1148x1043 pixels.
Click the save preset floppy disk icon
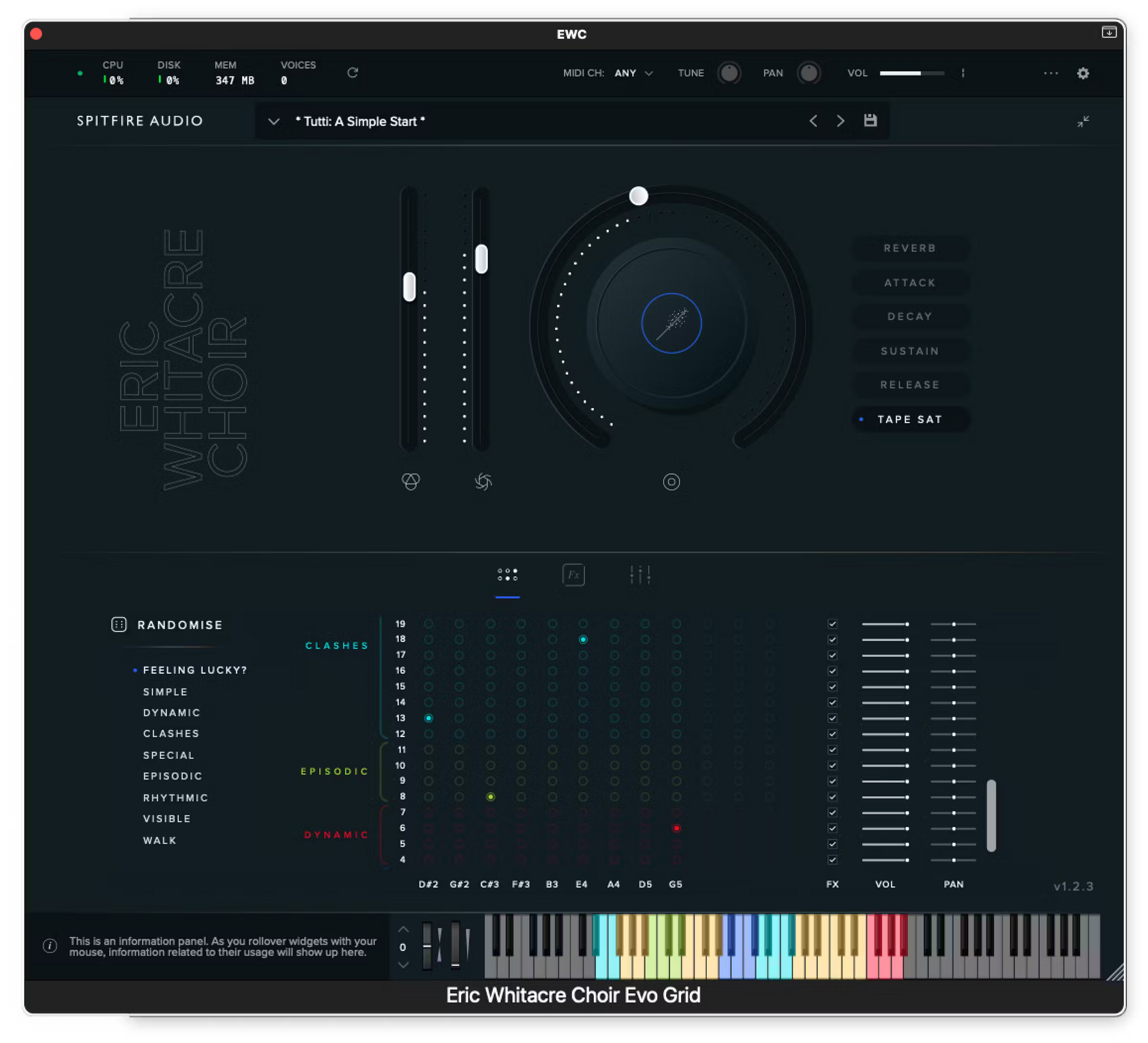(x=870, y=121)
